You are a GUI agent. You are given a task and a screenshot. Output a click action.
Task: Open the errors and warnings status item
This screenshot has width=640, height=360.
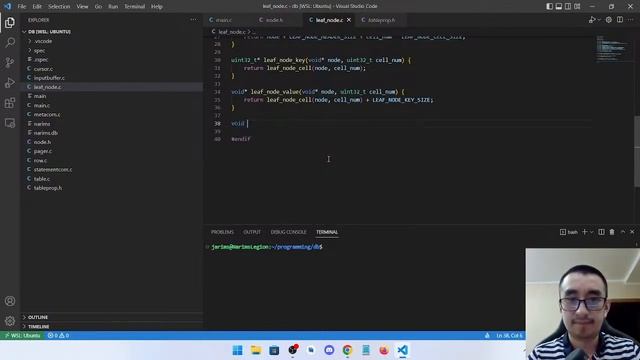pyautogui.click(x=58, y=336)
